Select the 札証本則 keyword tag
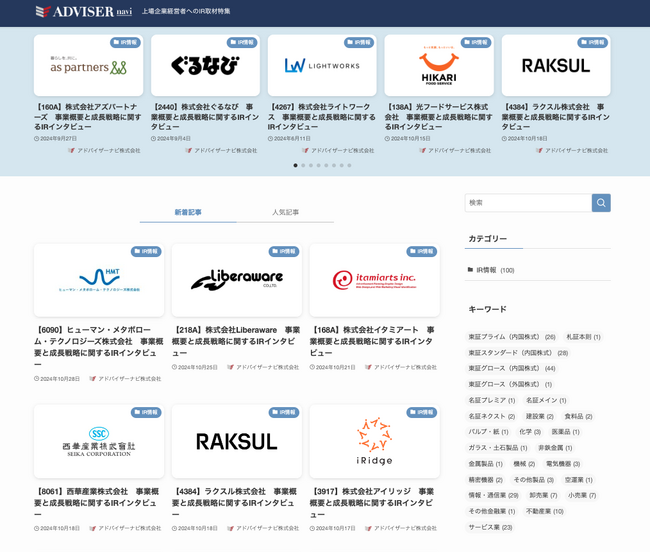The width and height of the screenshot is (650, 552). point(583,337)
